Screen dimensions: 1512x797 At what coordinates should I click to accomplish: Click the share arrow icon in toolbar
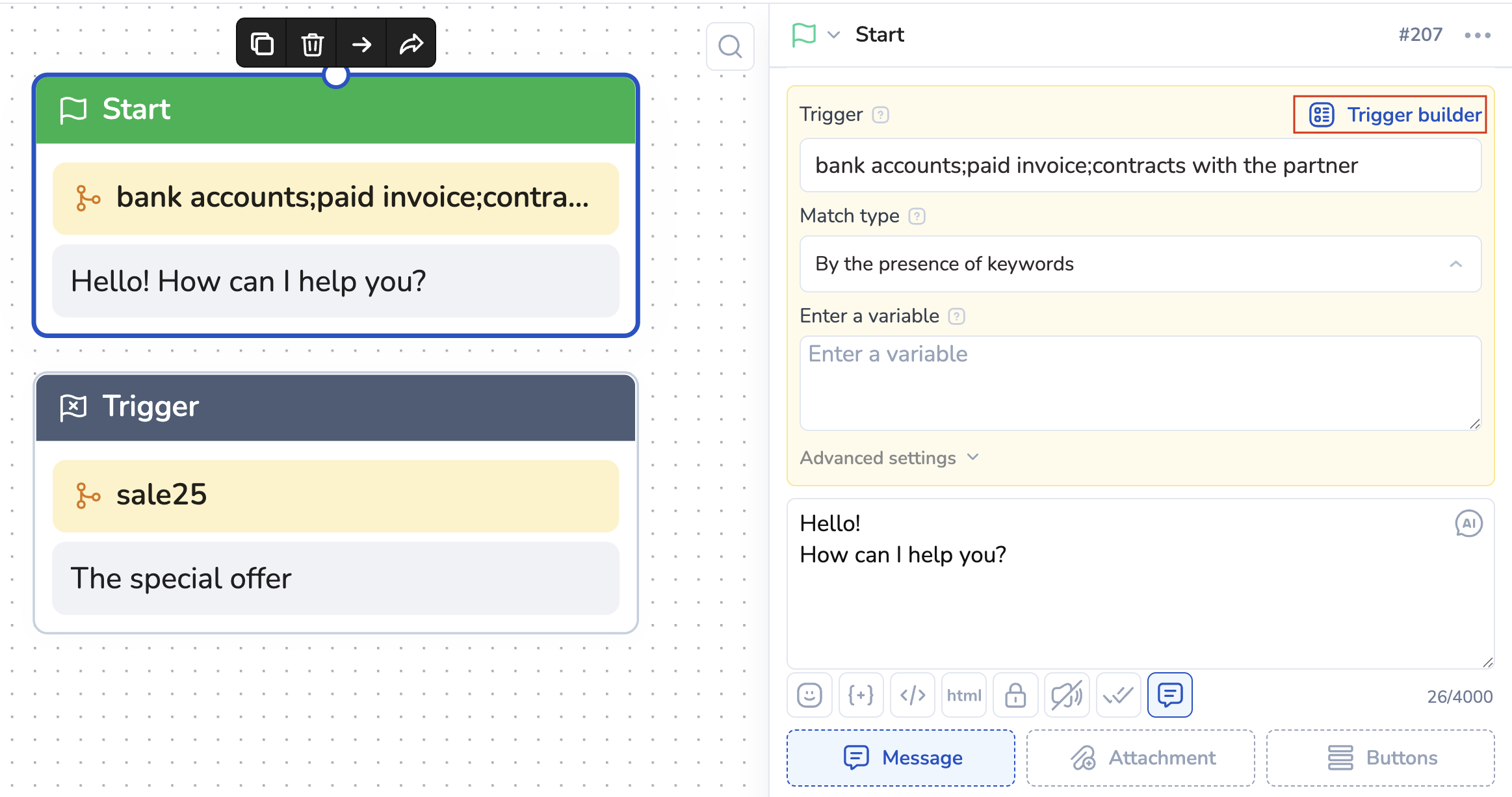point(411,44)
